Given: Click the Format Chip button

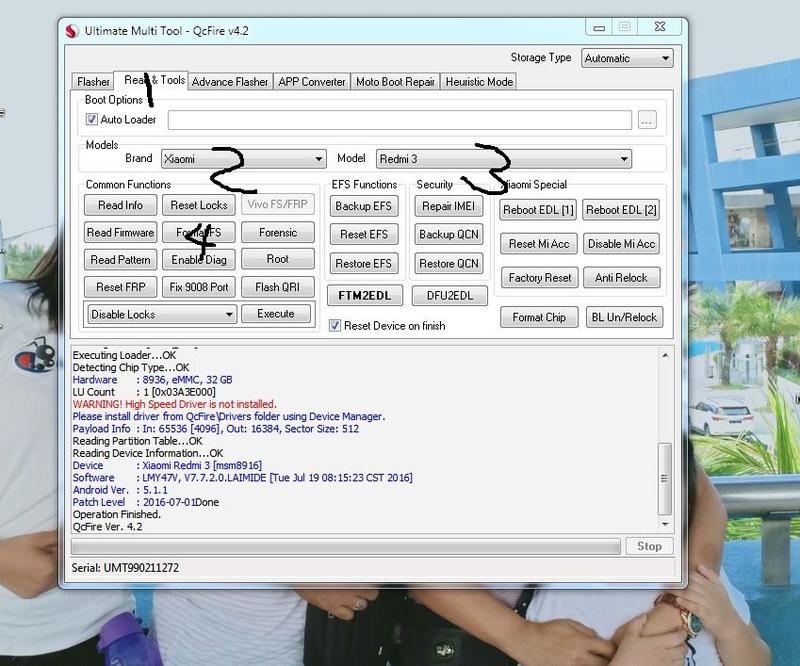Looking at the screenshot, I should tap(539, 317).
